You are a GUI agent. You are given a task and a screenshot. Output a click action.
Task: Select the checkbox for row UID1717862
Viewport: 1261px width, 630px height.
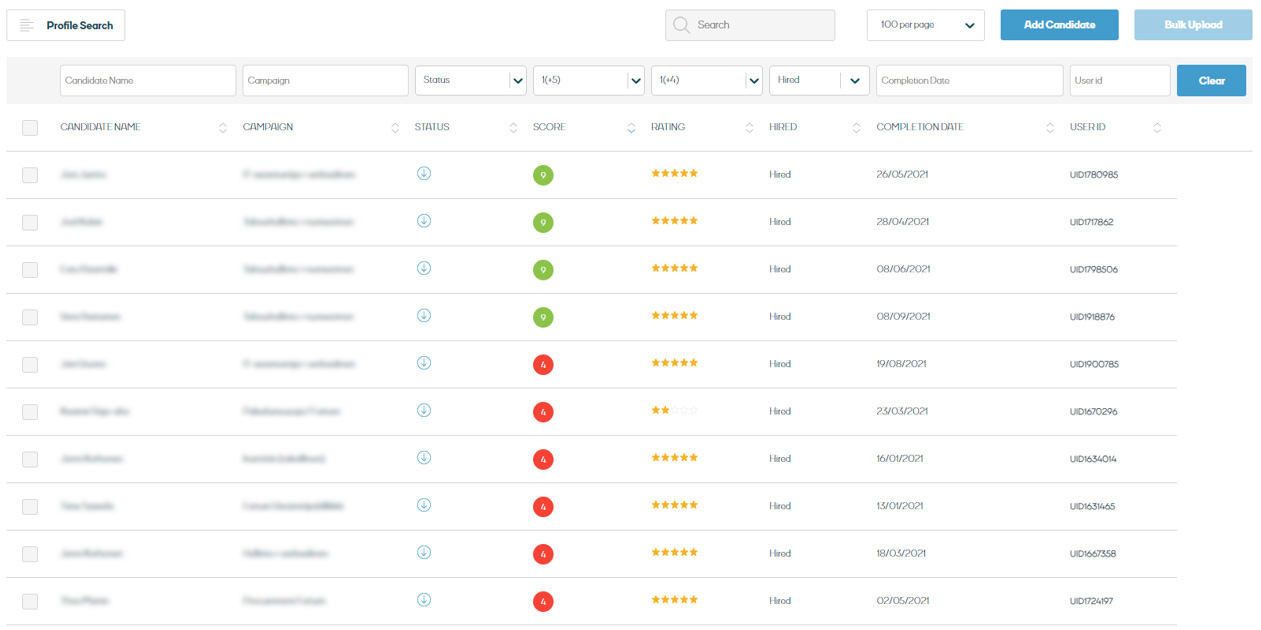[x=30, y=222]
